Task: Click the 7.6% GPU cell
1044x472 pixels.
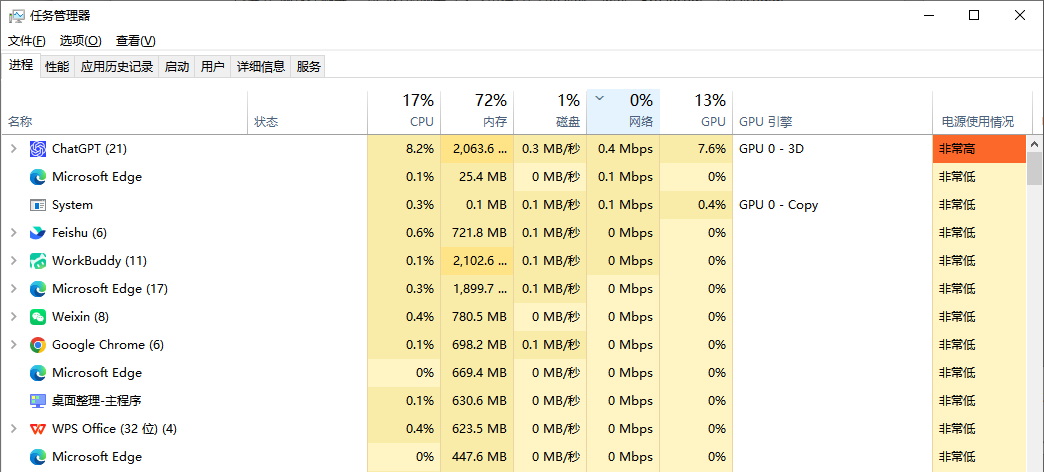Action: 696,149
